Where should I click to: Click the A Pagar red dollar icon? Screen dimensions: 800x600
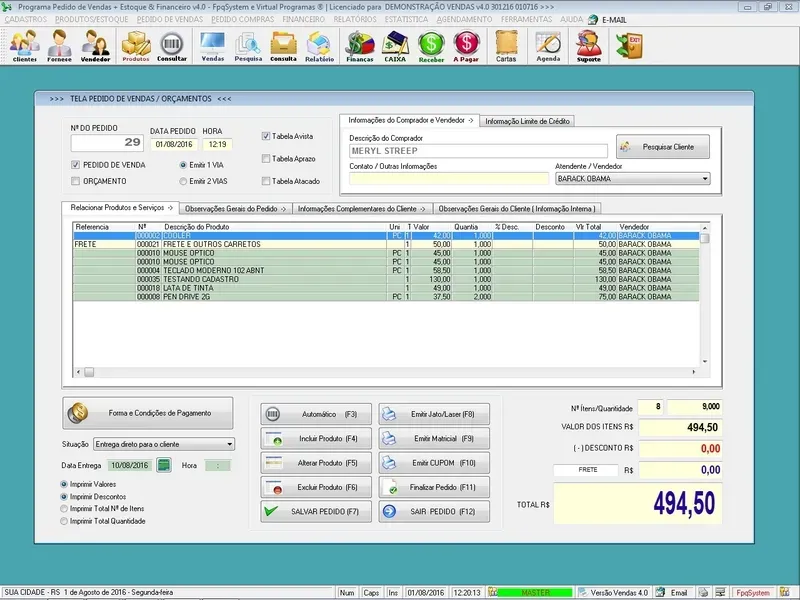pos(466,45)
